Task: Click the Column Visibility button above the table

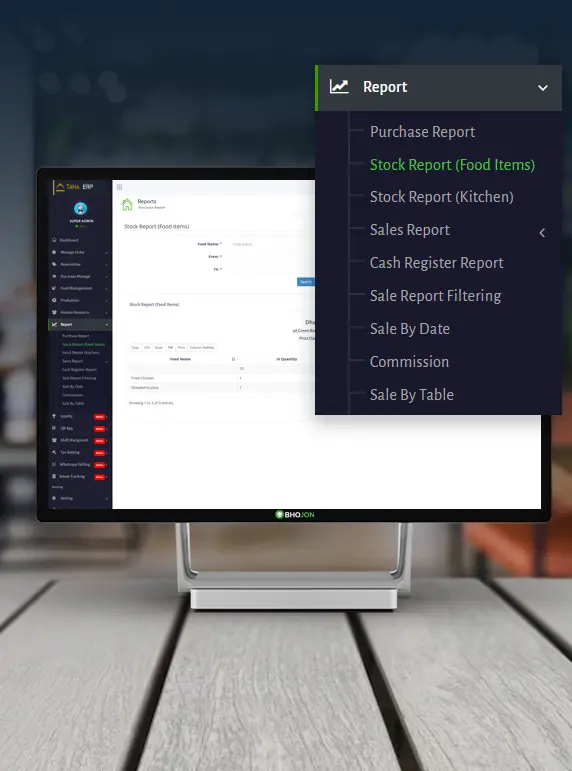Action: pos(202,348)
